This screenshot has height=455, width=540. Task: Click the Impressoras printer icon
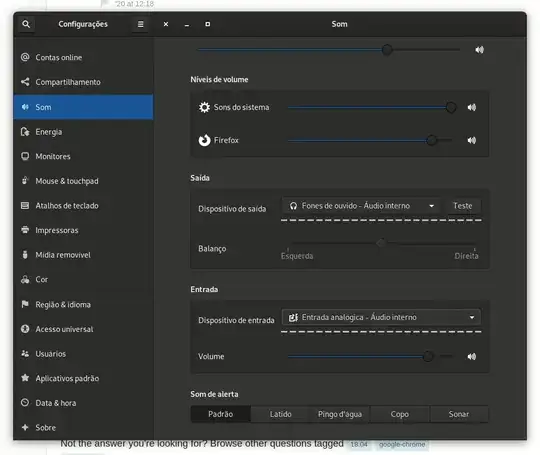pos(25,230)
